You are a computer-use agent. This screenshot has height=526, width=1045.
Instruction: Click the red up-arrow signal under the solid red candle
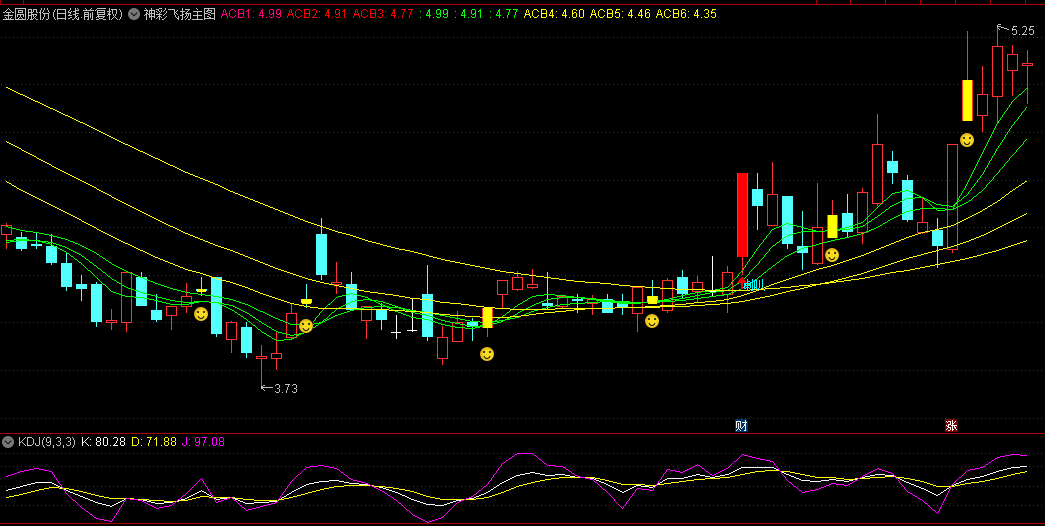pyautogui.click(x=742, y=283)
